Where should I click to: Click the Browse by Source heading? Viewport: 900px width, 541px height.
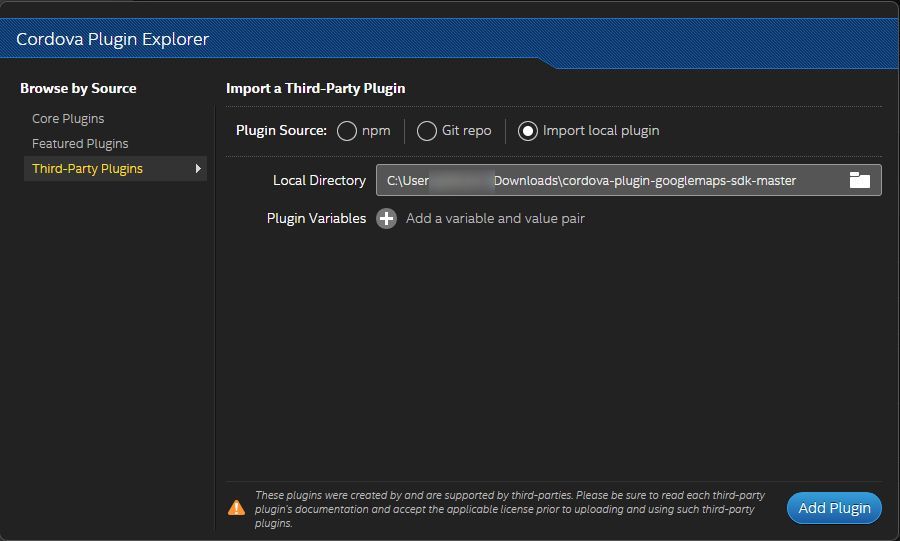78,88
